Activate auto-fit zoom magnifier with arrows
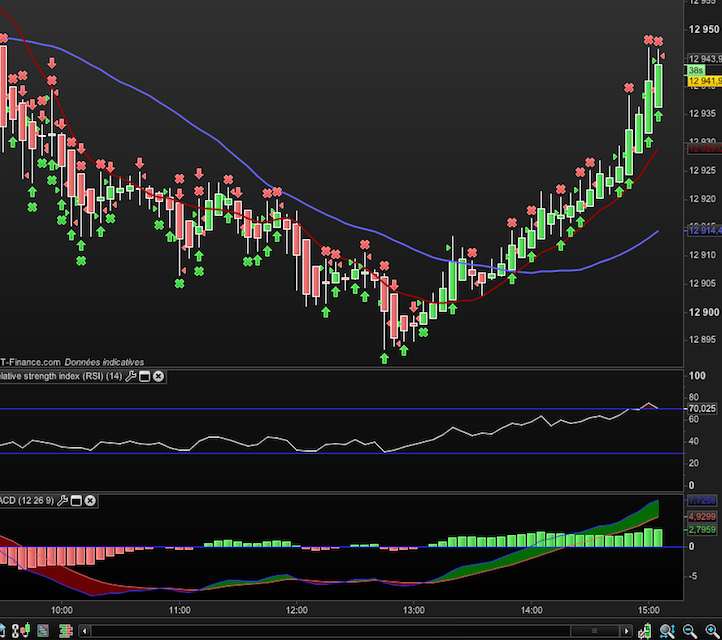 (668, 631)
